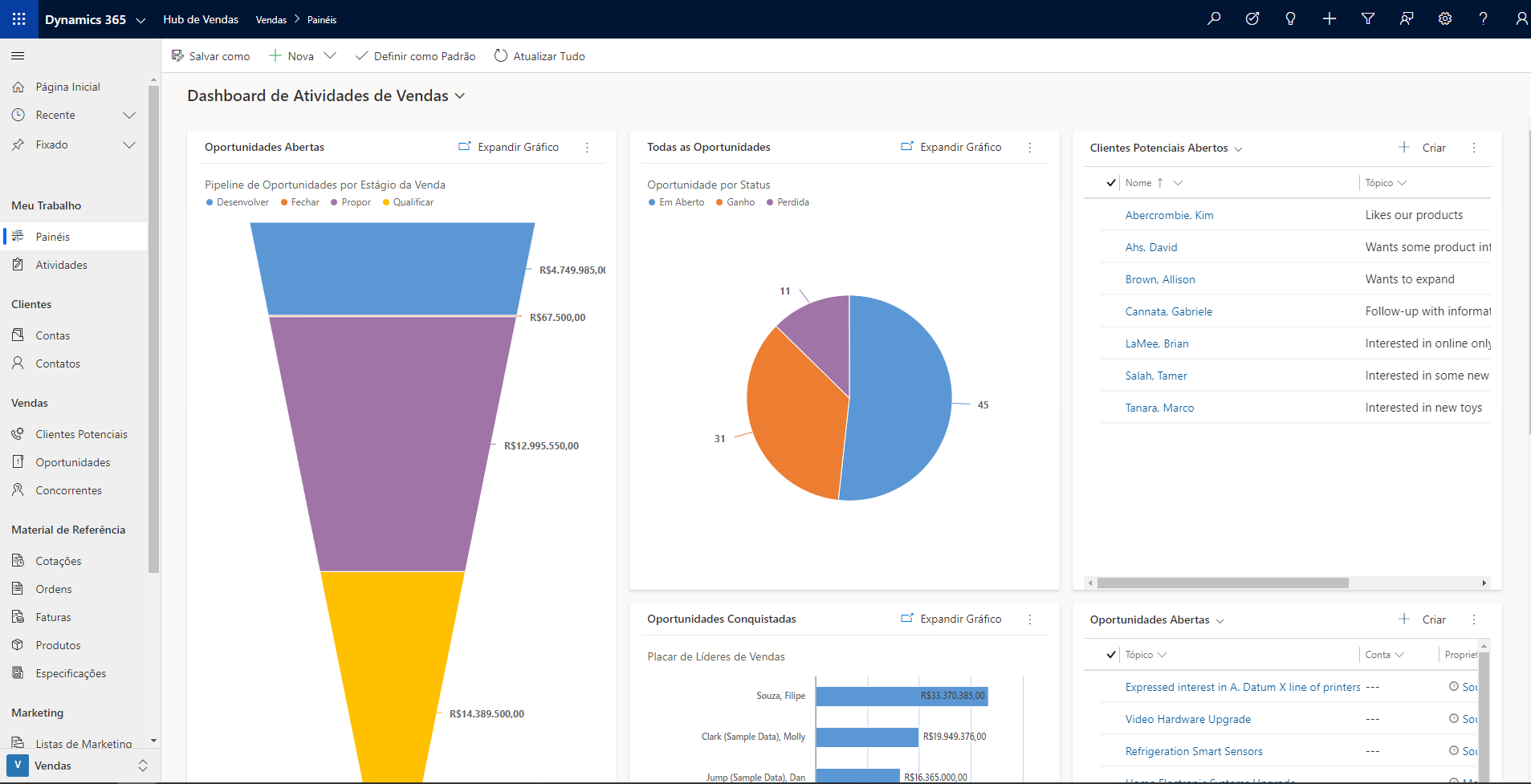Open lead Cannata, Gabriele
The height and width of the screenshot is (784, 1531).
[x=1169, y=311]
